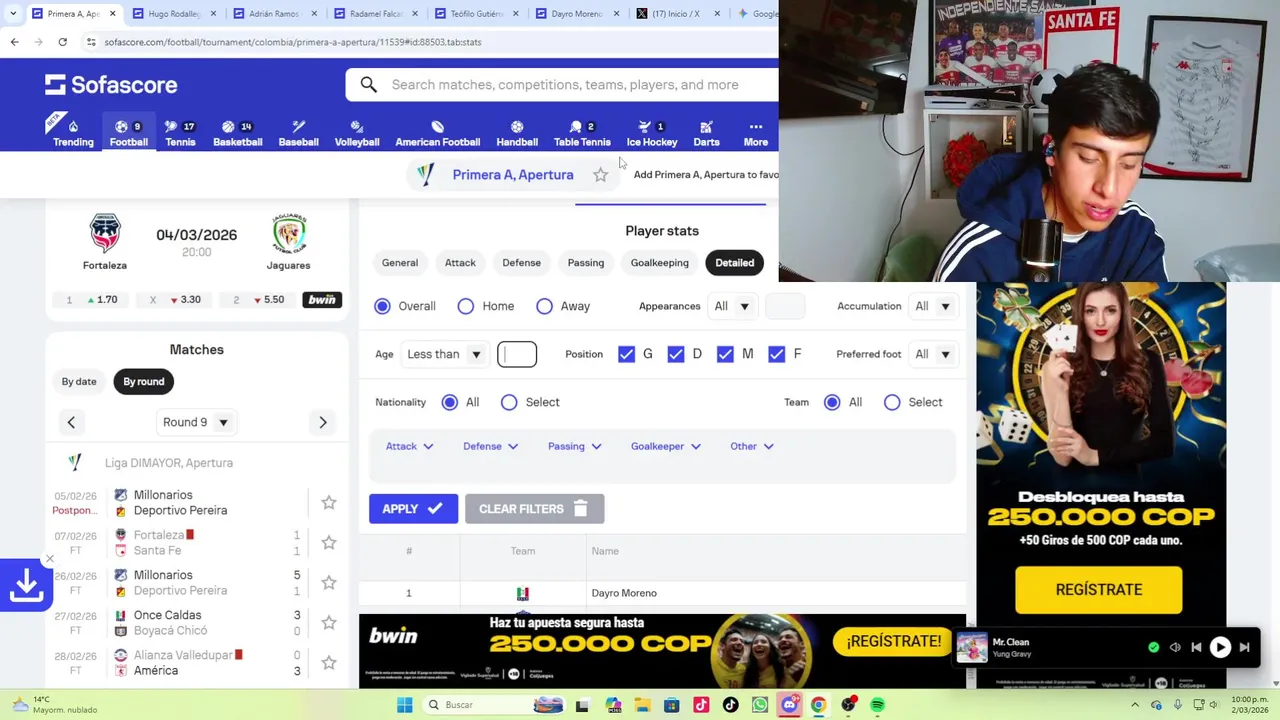Reload the page in the browser

tap(62, 42)
